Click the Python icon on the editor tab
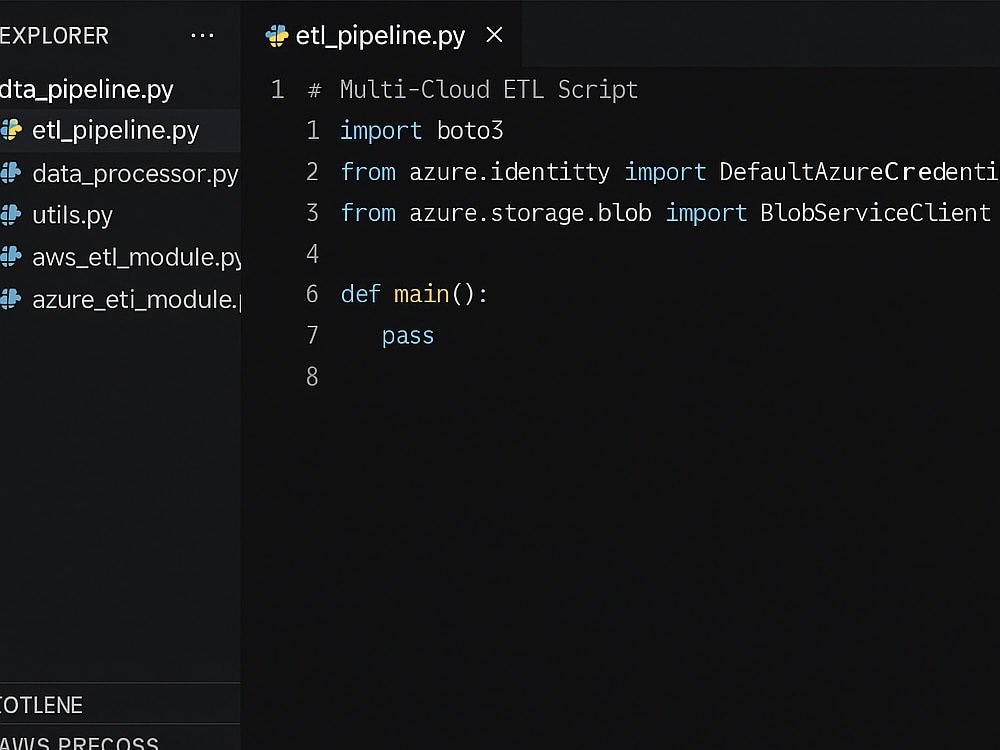The width and height of the screenshot is (1000, 750). [277, 36]
